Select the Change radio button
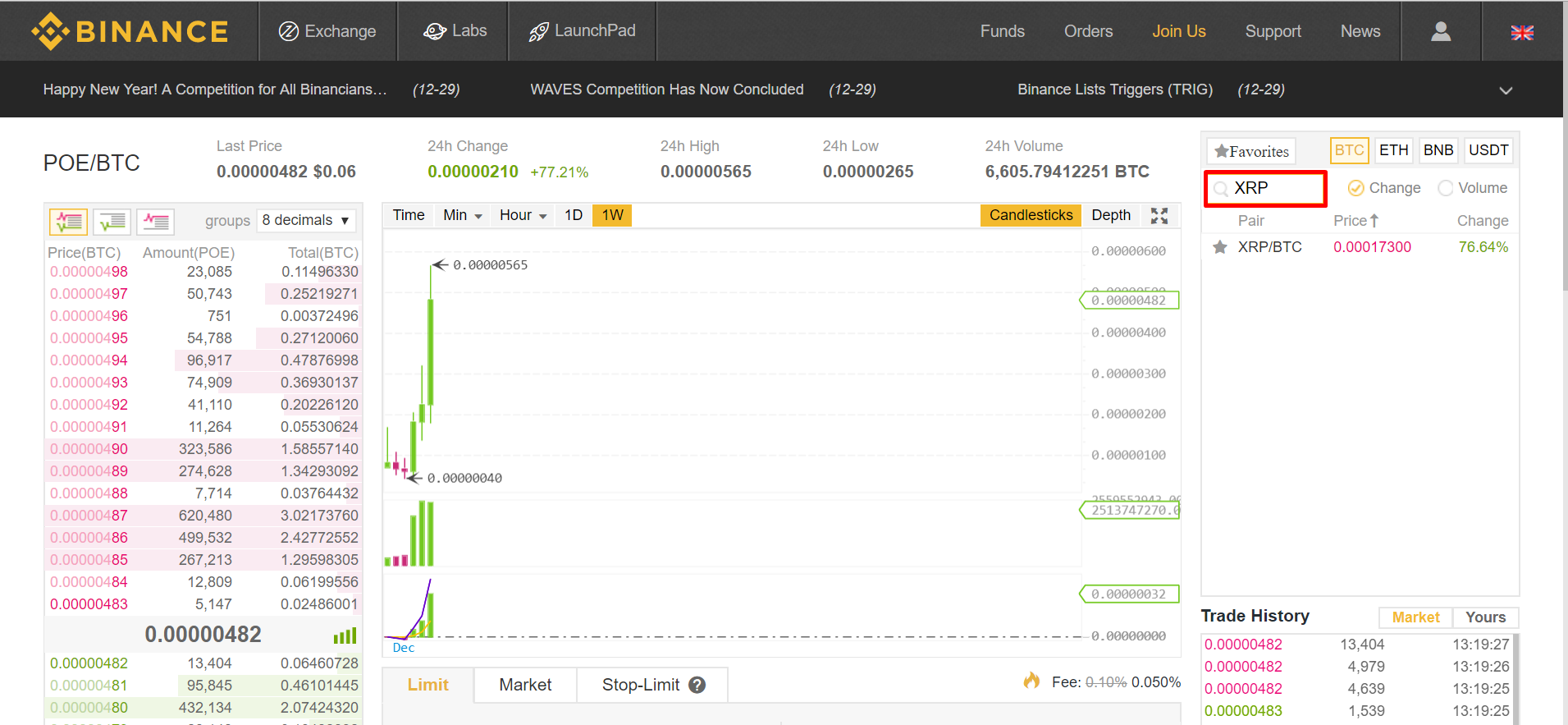 [1356, 188]
